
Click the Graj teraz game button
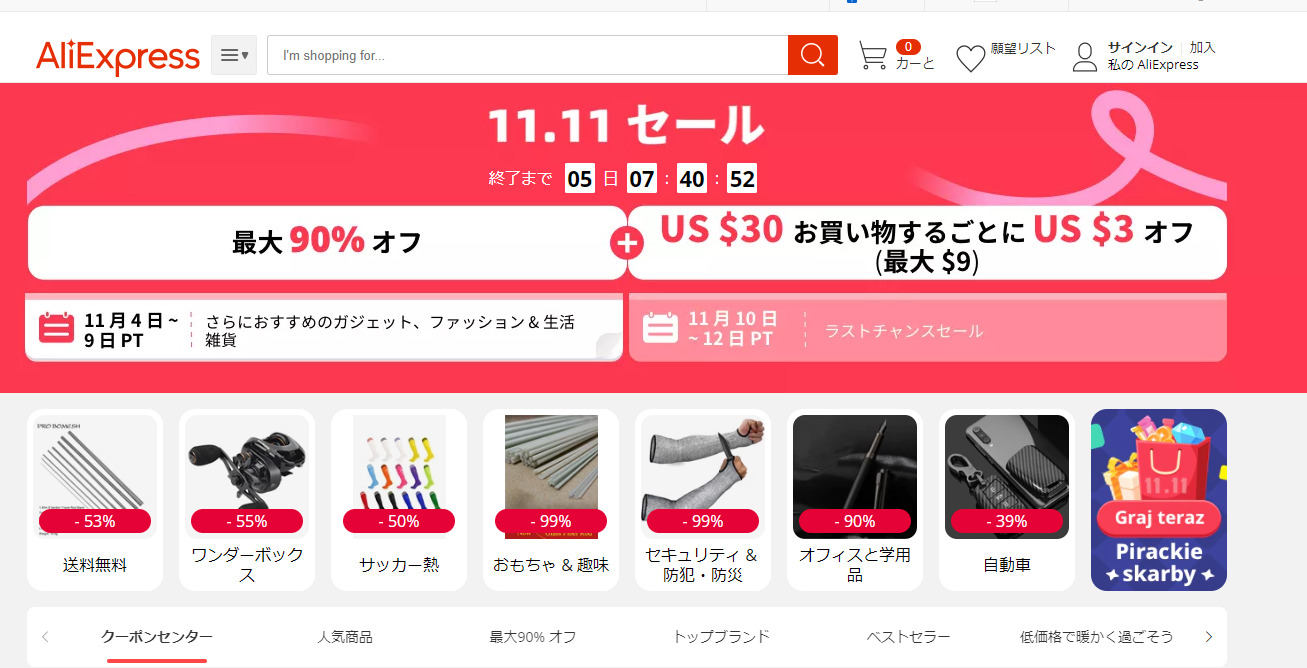(1159, 519)
